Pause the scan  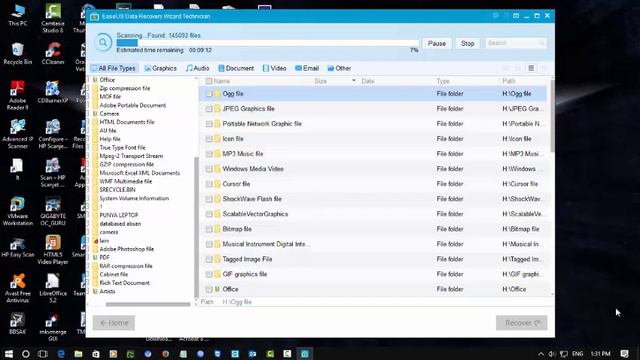click(x=437, y=43)
